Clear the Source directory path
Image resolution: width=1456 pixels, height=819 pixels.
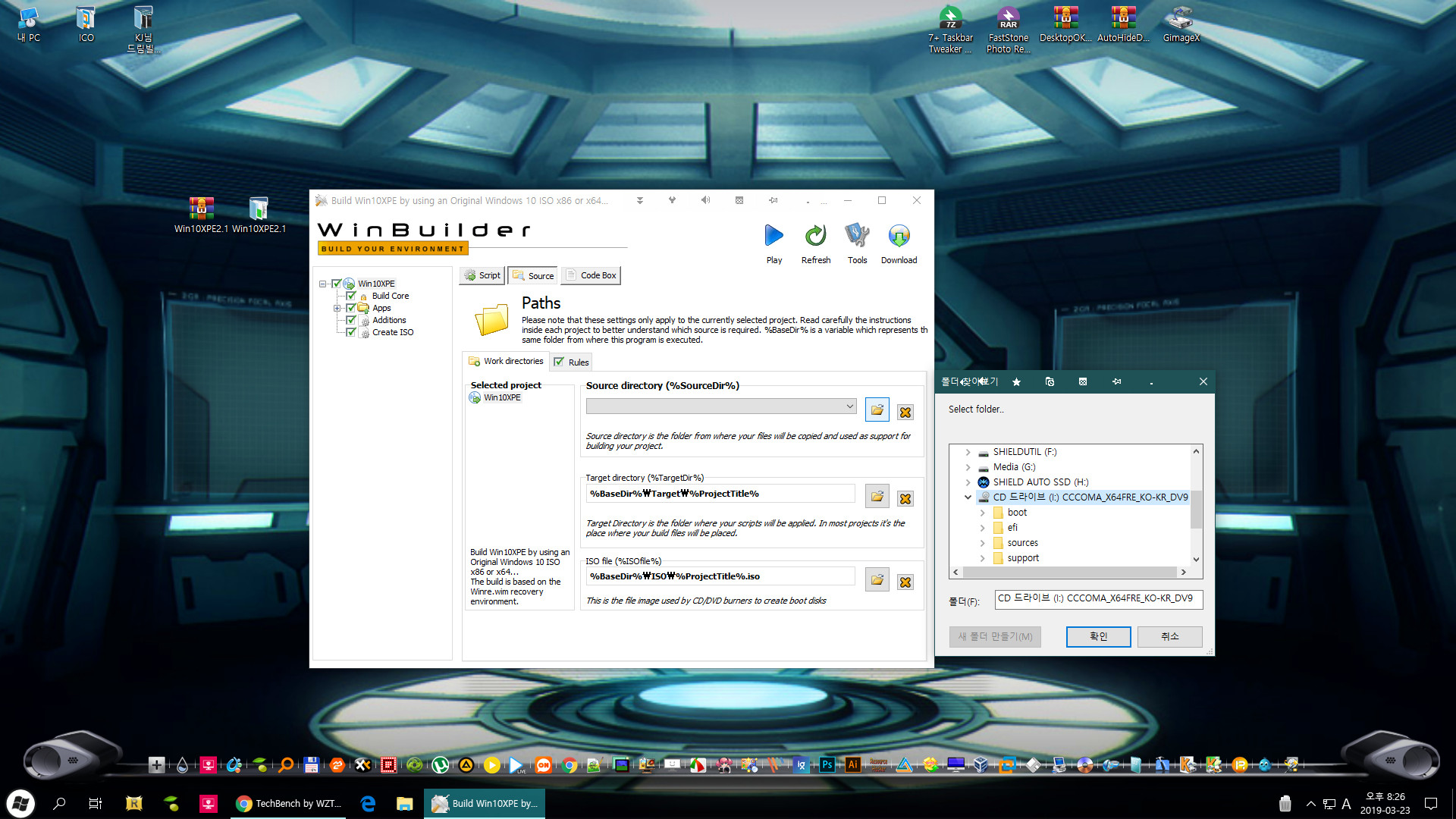[x=905, y=413]
